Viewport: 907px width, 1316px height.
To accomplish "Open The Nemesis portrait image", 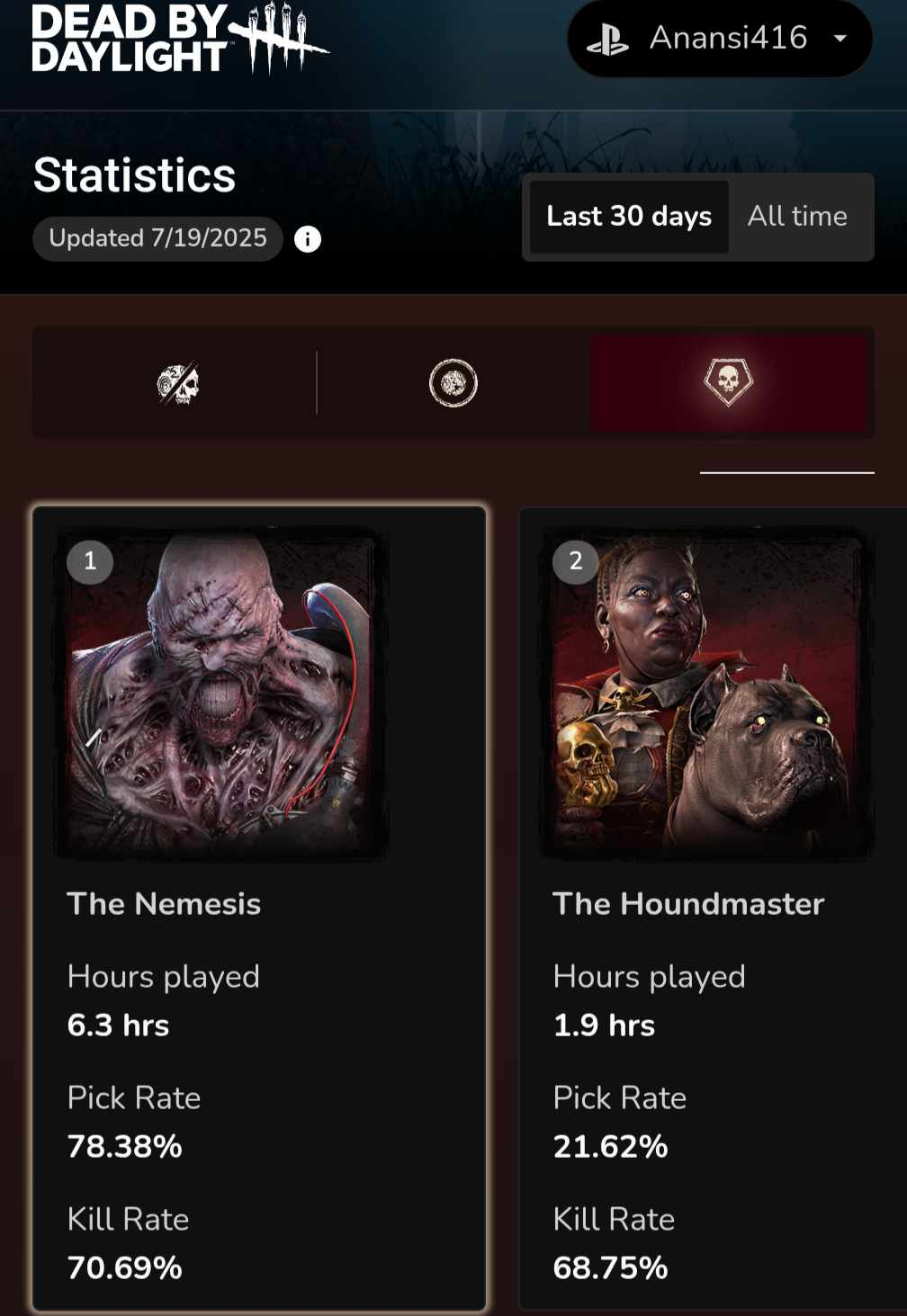I will pyautogui.click(x=221, y=694).
